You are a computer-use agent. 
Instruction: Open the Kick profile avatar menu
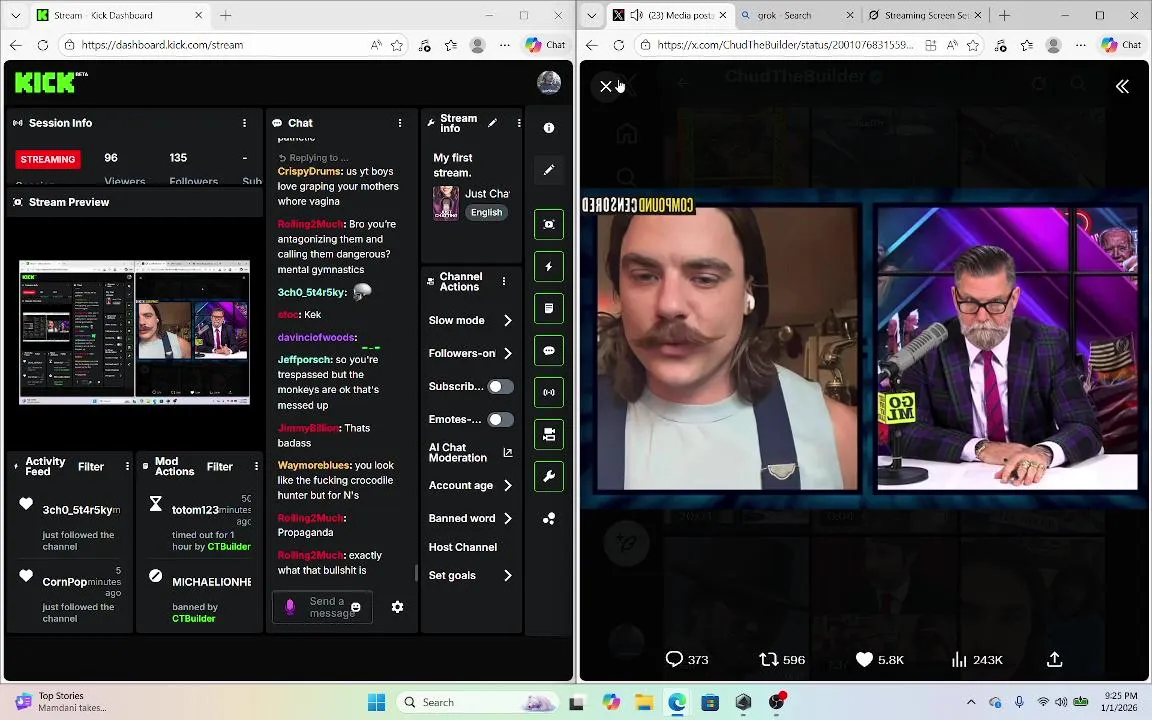coord(549,83)
